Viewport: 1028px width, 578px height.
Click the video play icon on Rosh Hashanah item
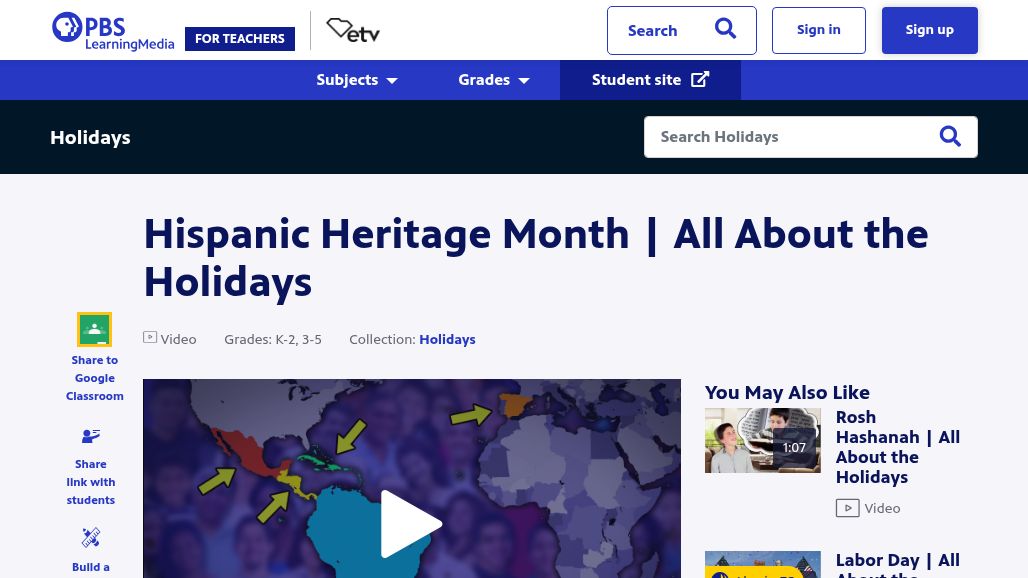tap(846, 507)
